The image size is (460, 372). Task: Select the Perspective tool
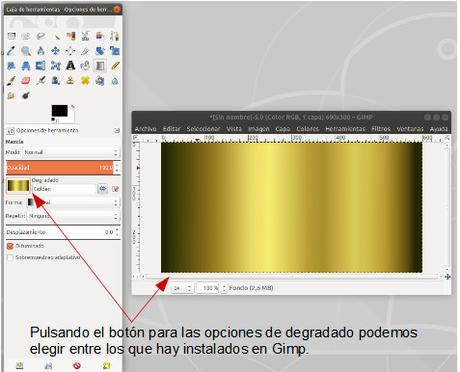pos(26,66)
